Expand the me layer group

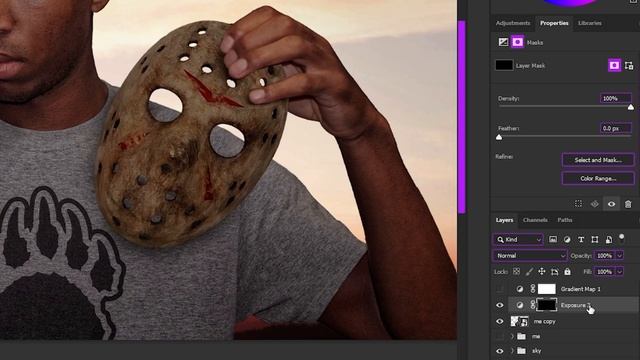click(512, 336)
